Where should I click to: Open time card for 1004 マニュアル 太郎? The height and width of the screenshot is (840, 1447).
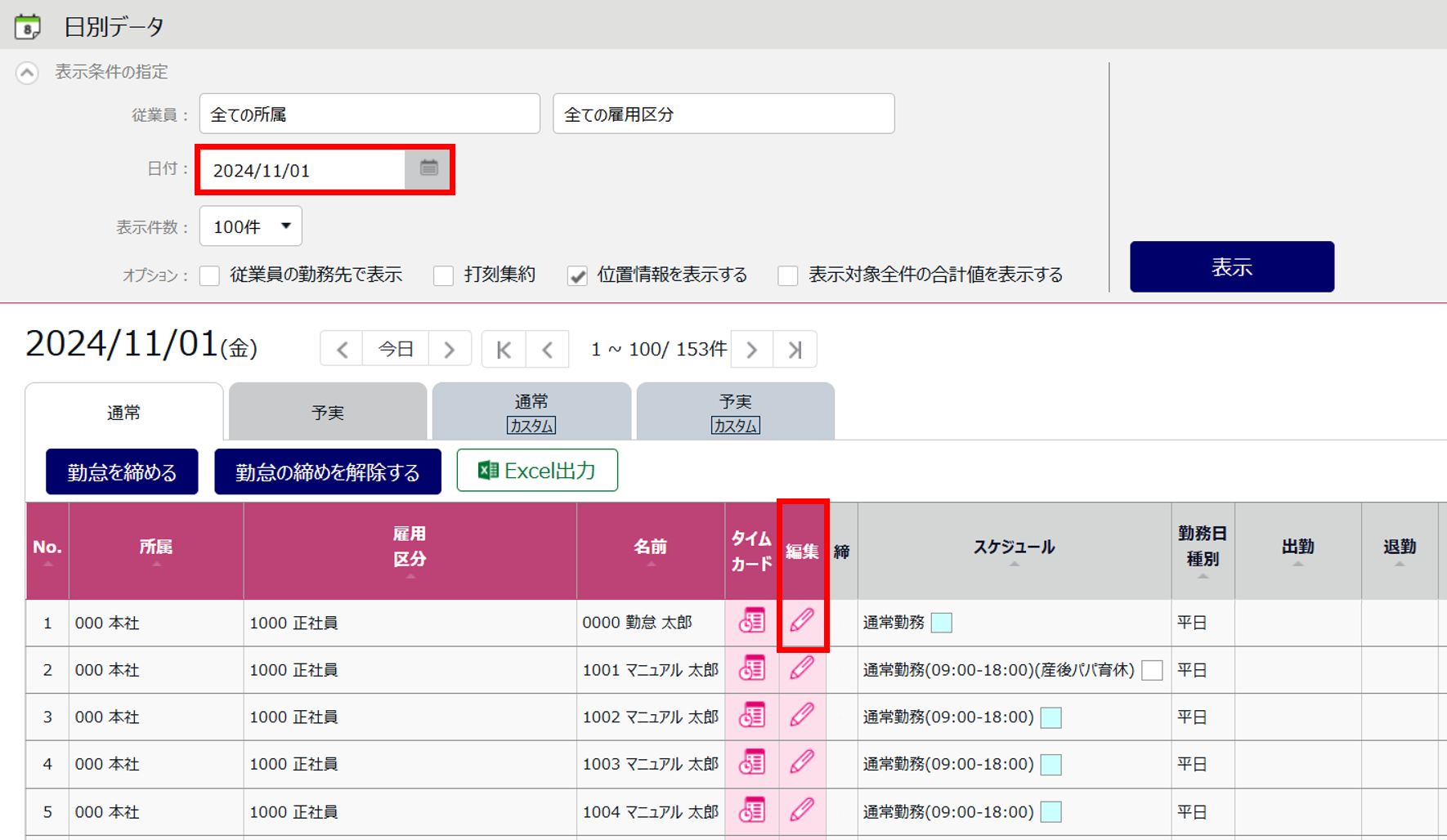[751, 811]
